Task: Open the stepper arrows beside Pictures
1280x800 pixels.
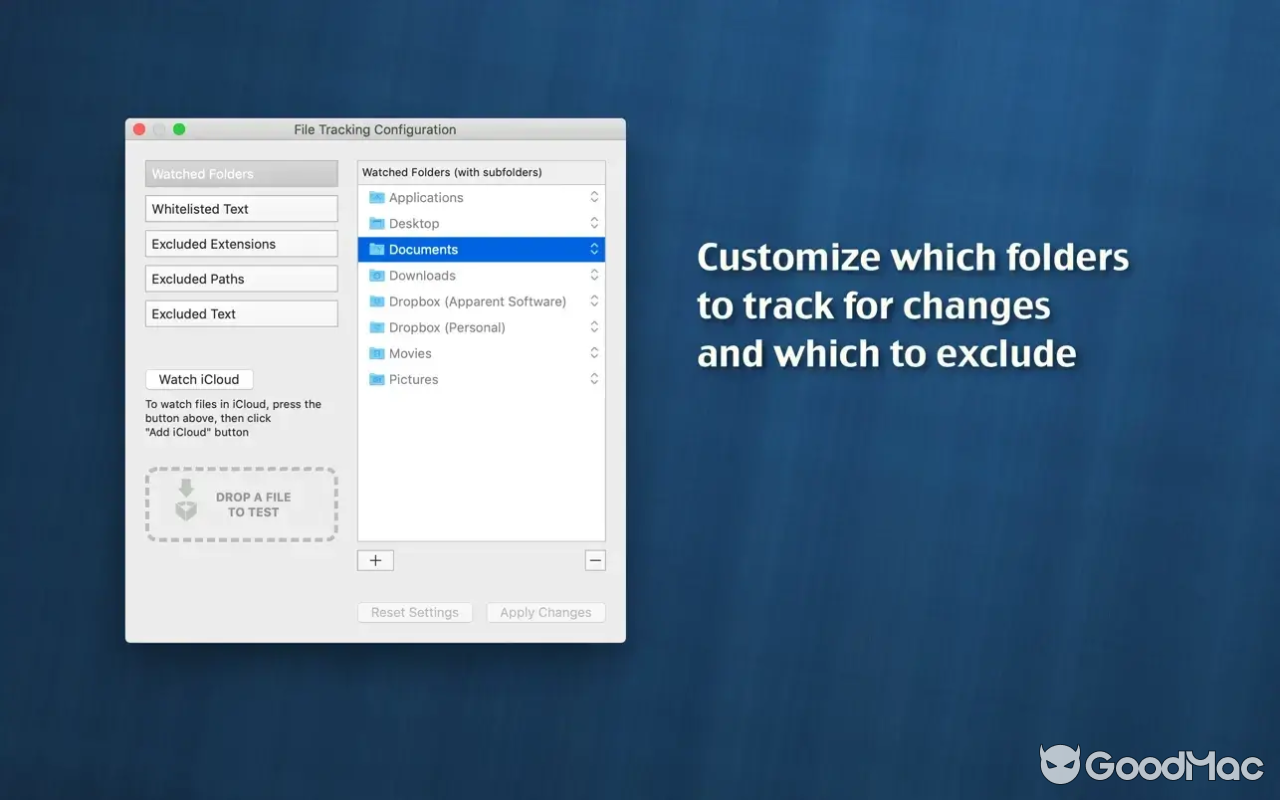Action: 594,379
